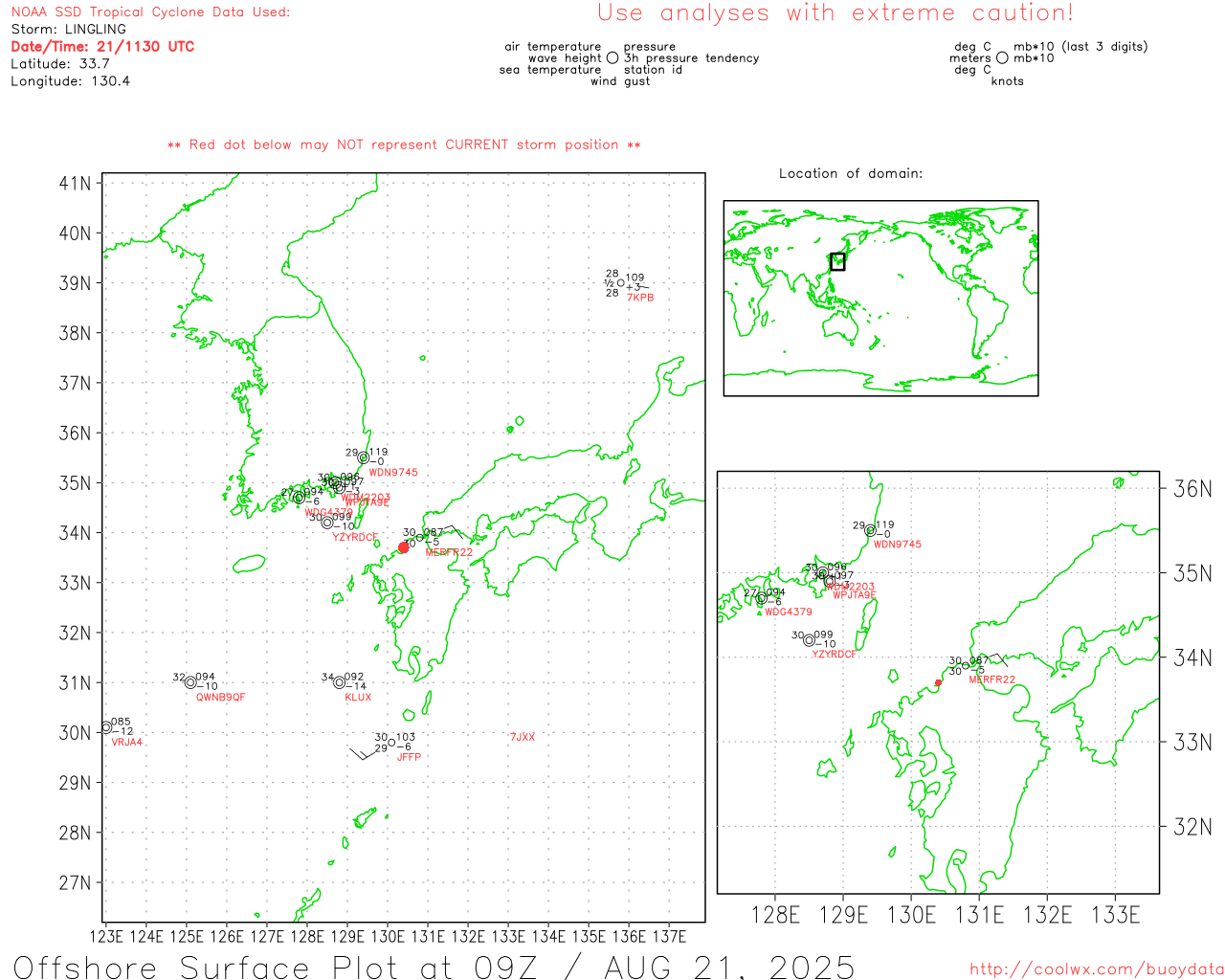Click the JFFP station label
Viewport: 1225px width, 980px height.
point(409,757)
